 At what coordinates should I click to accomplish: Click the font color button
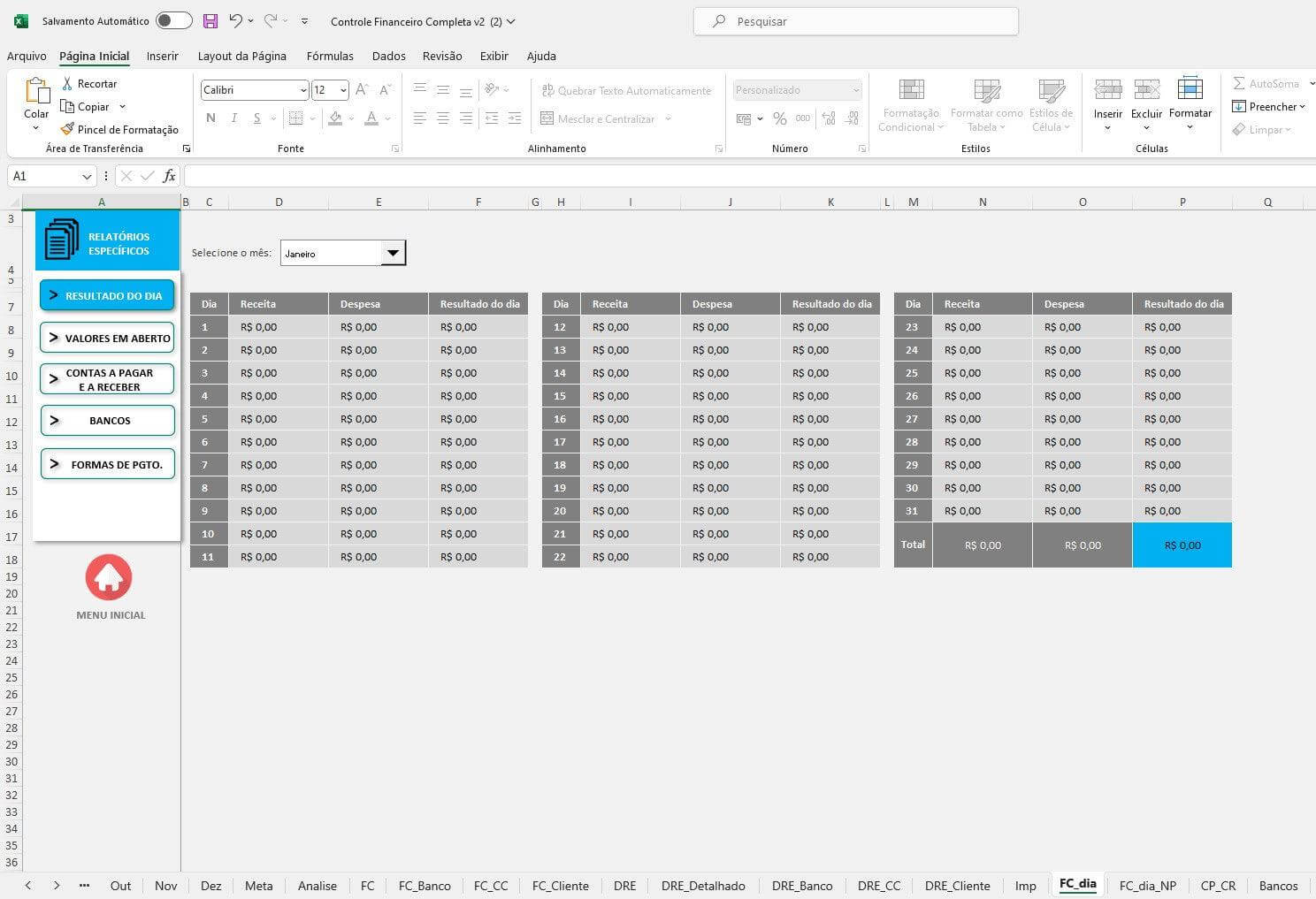[x=371, y=118]
